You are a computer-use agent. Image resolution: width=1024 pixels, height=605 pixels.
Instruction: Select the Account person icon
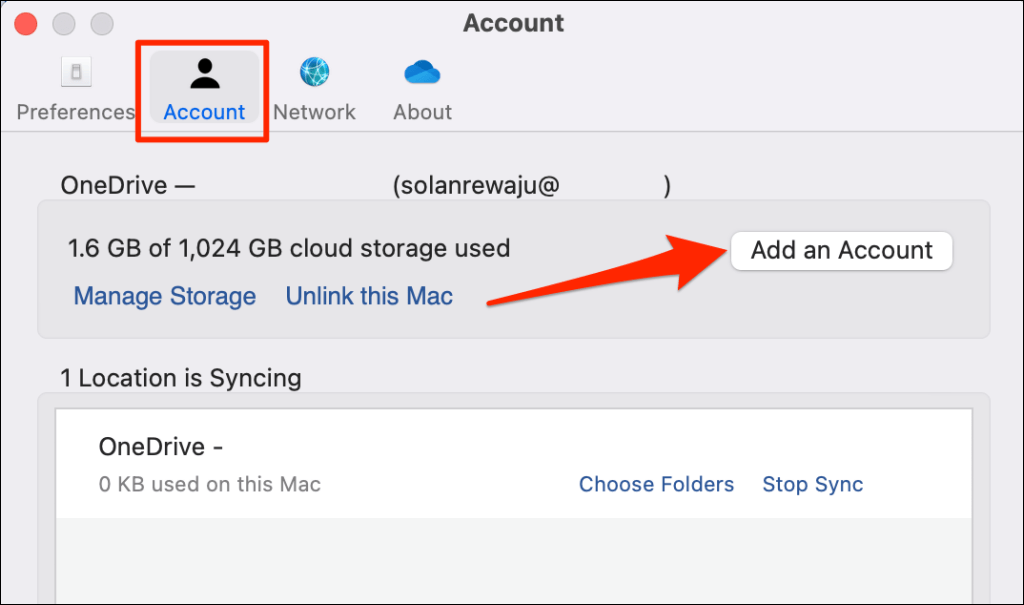pyautogui.click(x=204, y=73)
